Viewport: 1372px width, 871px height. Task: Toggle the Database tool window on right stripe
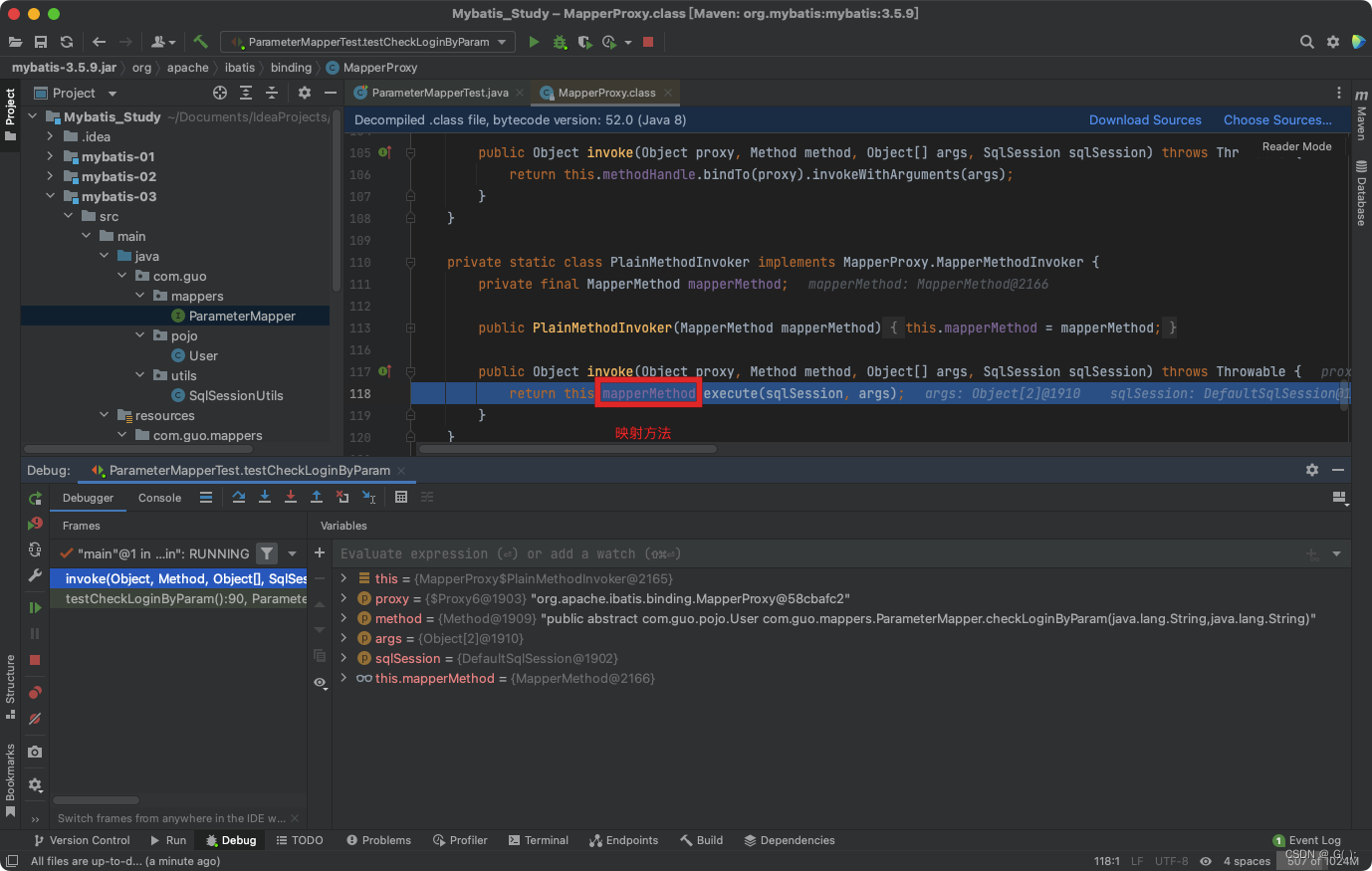tap(1361, 193)
